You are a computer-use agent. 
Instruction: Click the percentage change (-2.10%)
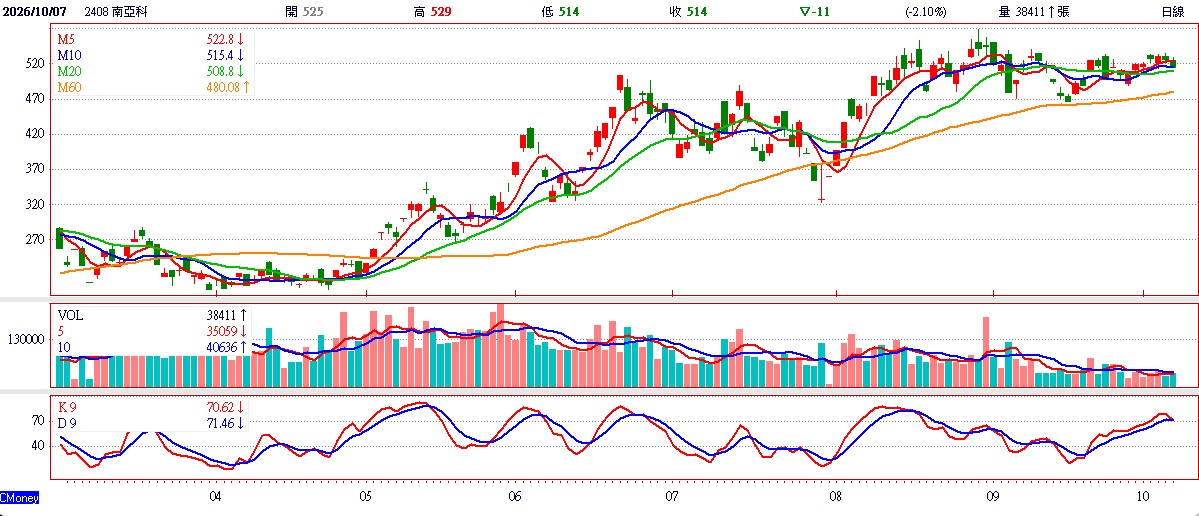pyautogui.click(x=926, y=11)
